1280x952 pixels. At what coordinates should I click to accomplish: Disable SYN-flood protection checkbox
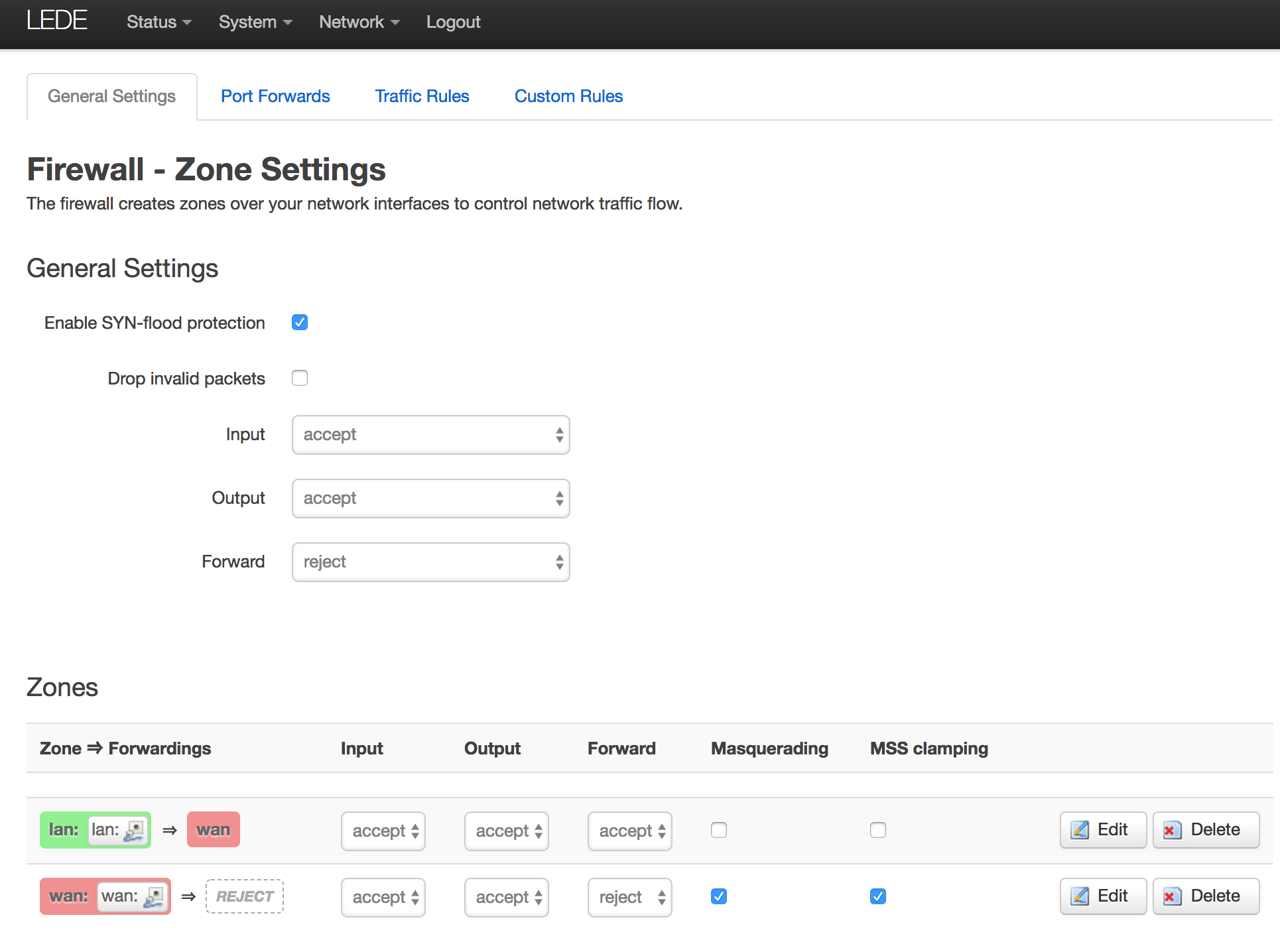(x=300, y=322)
